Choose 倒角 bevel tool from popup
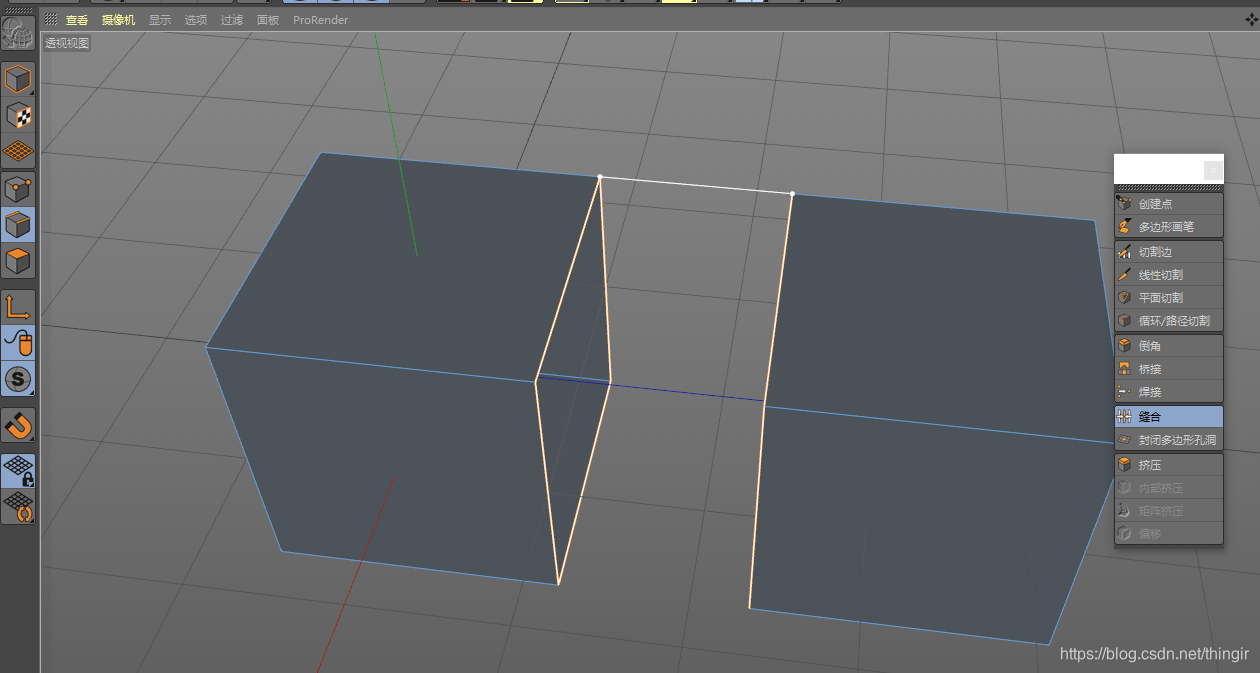This screenshot has width=1260, height=673. pyautogui.click(x=1169, y=346)
